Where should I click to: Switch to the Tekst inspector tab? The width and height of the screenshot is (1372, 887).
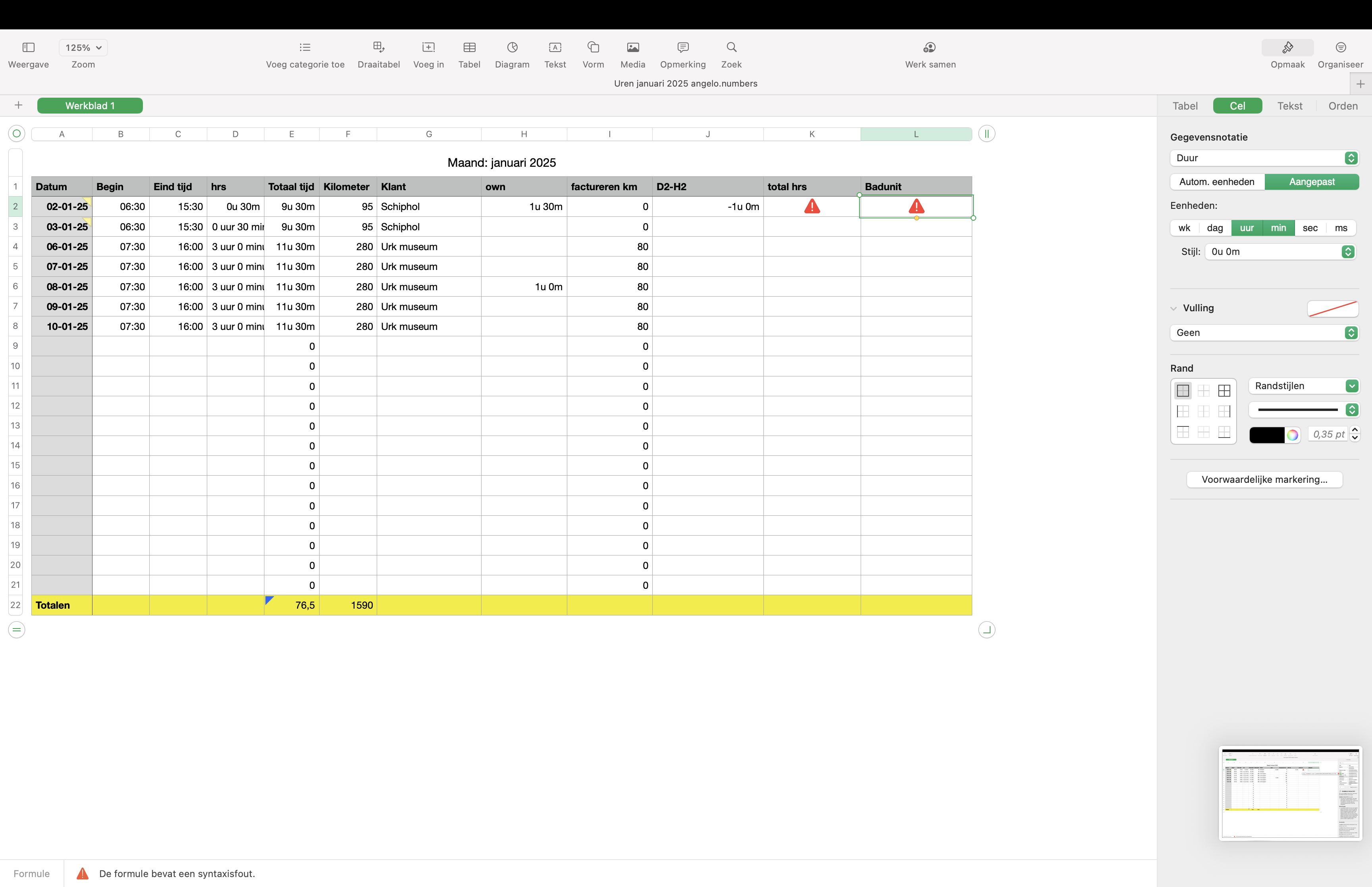[x=1289, y=106]
